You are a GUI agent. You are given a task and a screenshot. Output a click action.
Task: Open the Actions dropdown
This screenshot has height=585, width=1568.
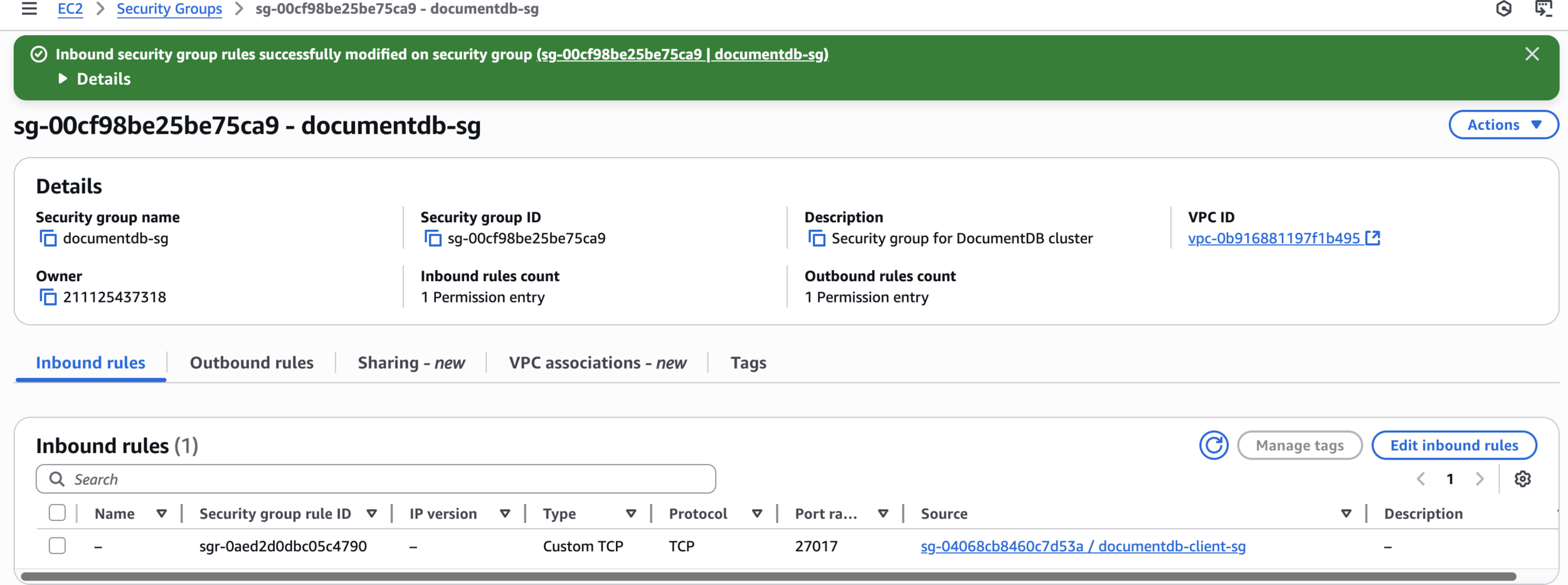coord(1503,125)
